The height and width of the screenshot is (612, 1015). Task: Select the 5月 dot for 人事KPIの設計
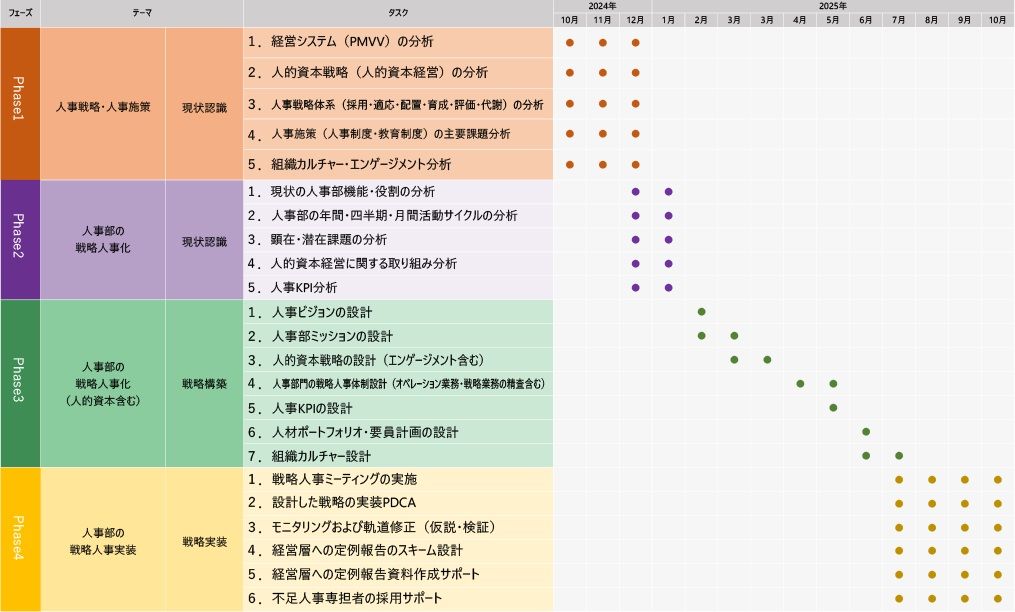coord(831,407)
